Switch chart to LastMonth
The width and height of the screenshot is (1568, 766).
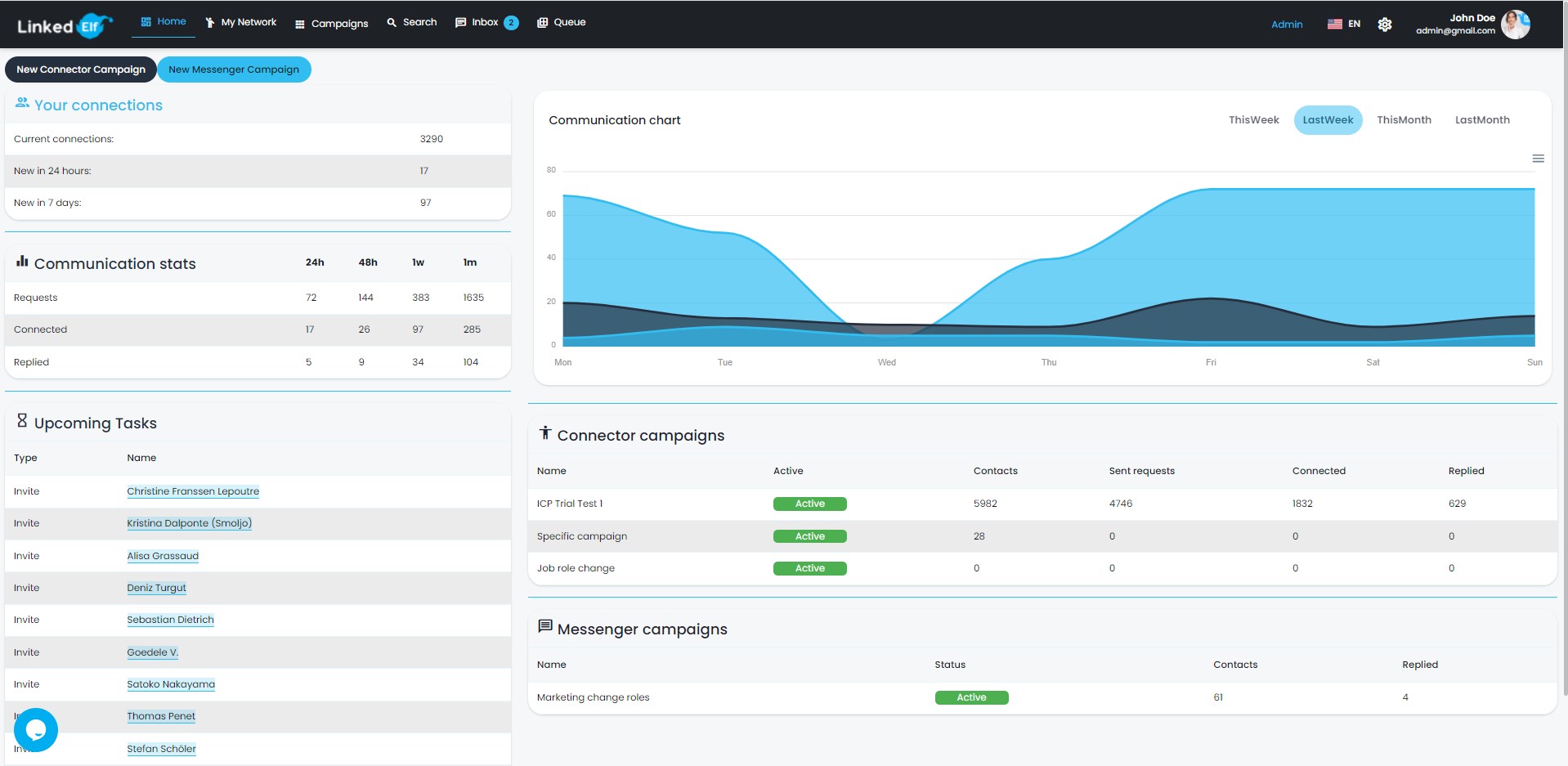(x=1481, y=120)
